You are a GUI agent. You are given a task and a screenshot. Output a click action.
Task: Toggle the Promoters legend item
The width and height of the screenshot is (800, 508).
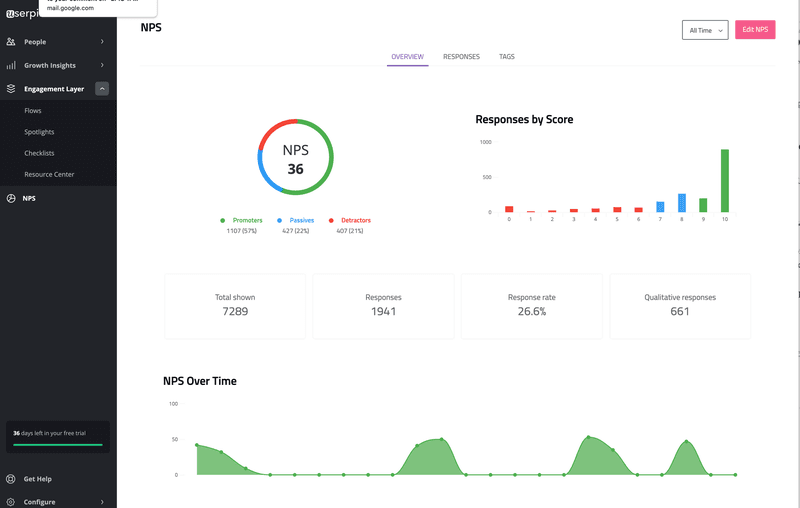click(242, 220)
